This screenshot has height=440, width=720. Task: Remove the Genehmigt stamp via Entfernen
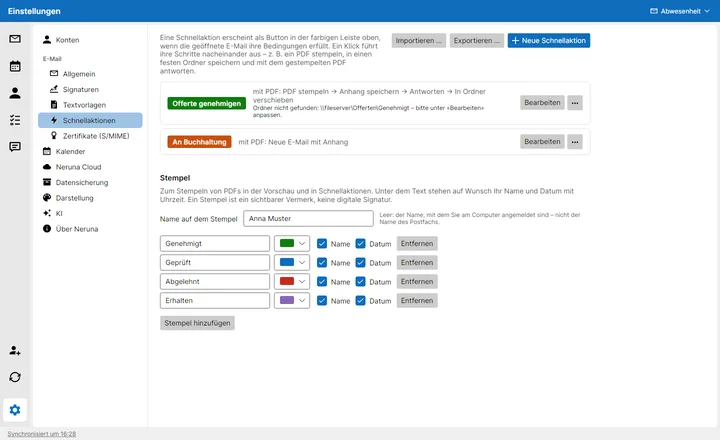[x=417, y=243]
